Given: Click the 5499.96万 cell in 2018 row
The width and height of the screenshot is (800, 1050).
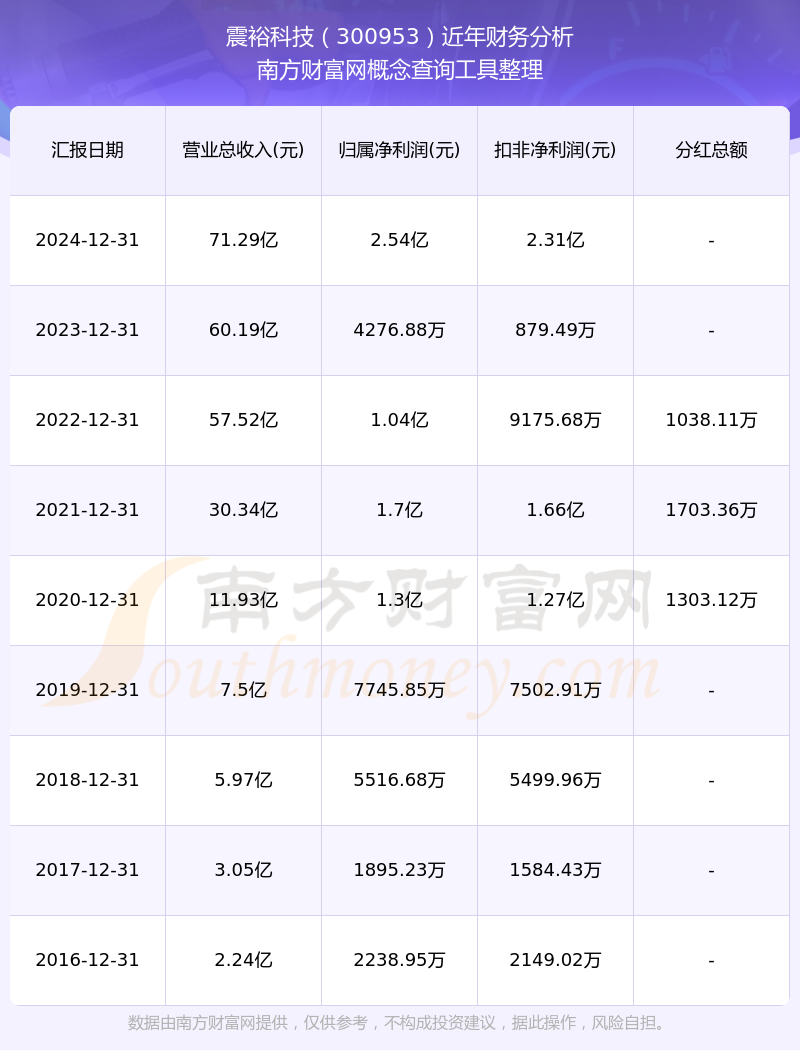Looking at the screenshot, I should click(556, 780).
